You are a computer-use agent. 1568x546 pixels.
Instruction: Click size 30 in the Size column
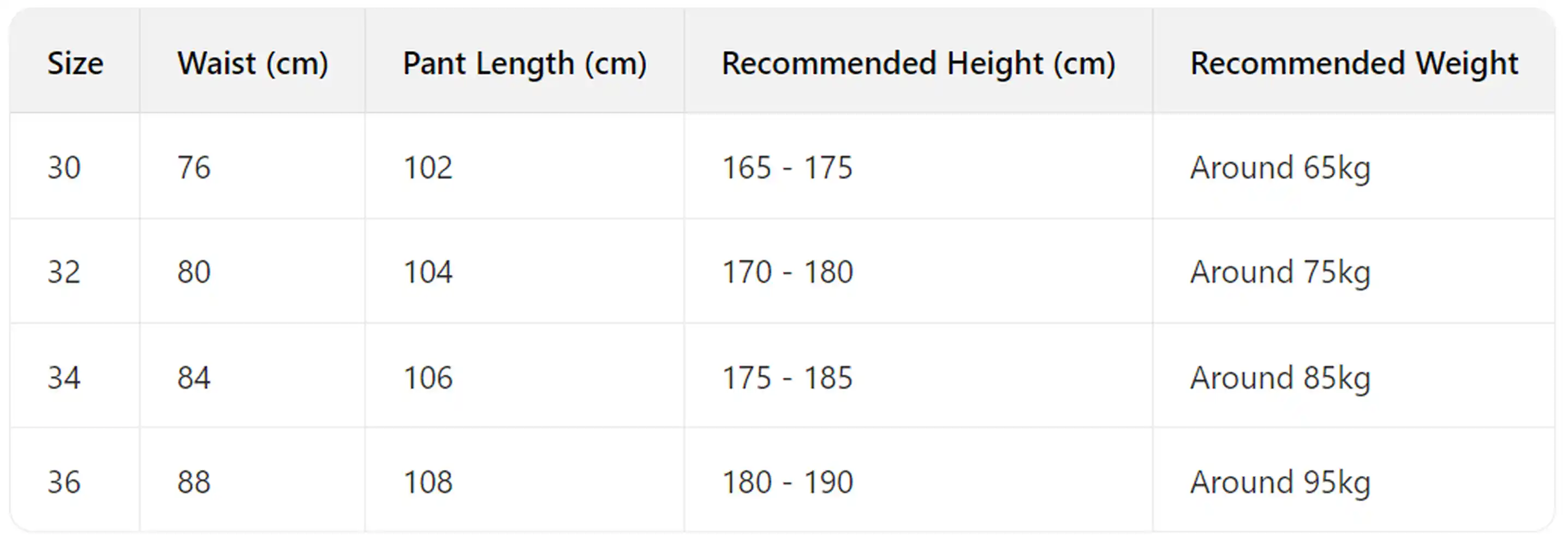click(x=64, y=168)
